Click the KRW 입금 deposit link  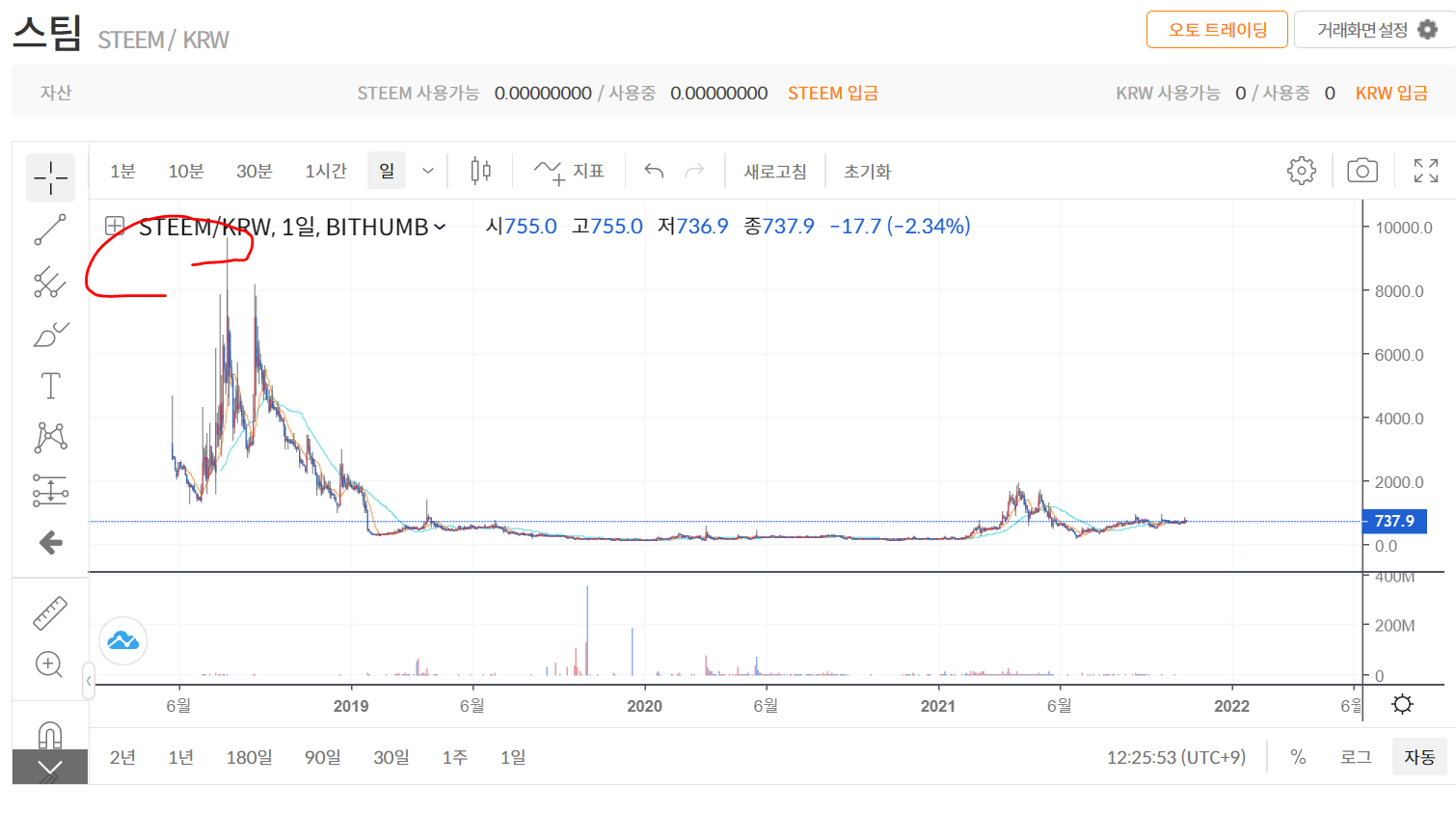click(1391, 93)
